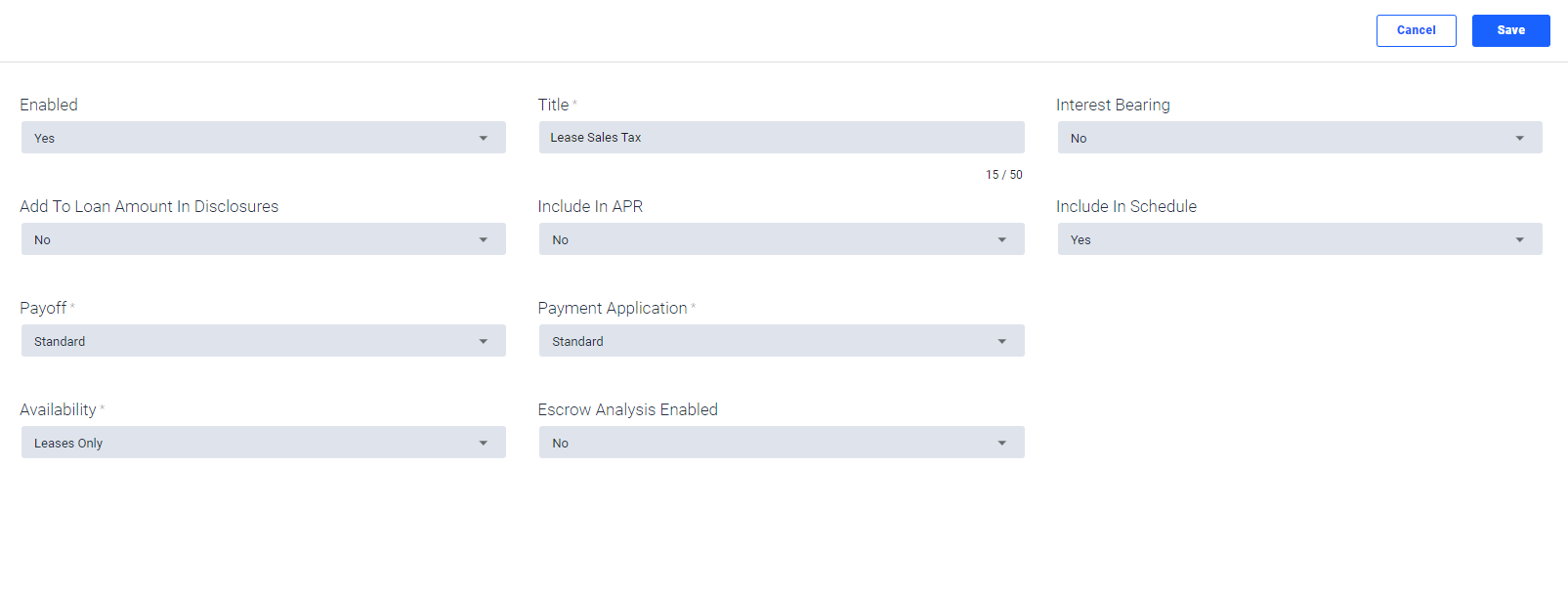Open the Payment Application dropdown
The height and width of the screenshot is (596, 1568).
(x=782, y=341)
